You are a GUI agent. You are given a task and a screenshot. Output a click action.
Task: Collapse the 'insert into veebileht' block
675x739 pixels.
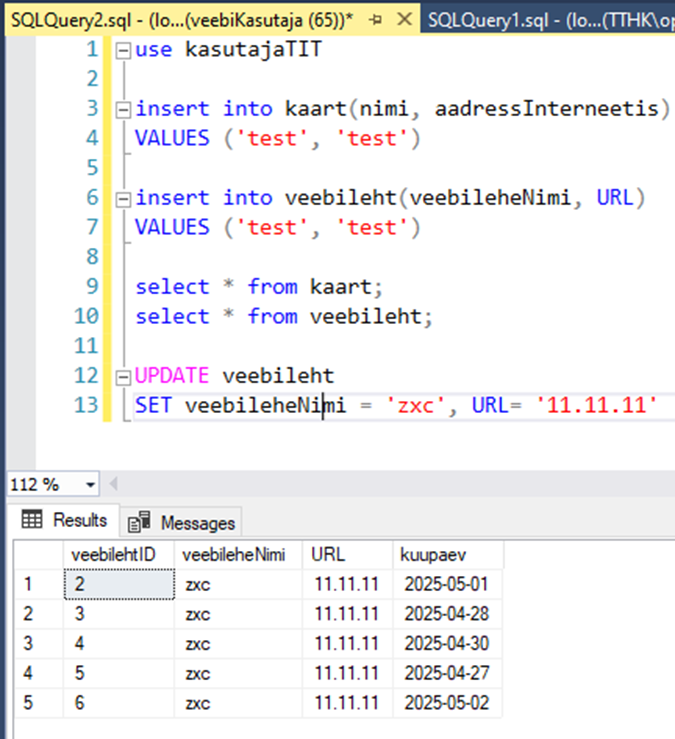click(x=122, y=198)
